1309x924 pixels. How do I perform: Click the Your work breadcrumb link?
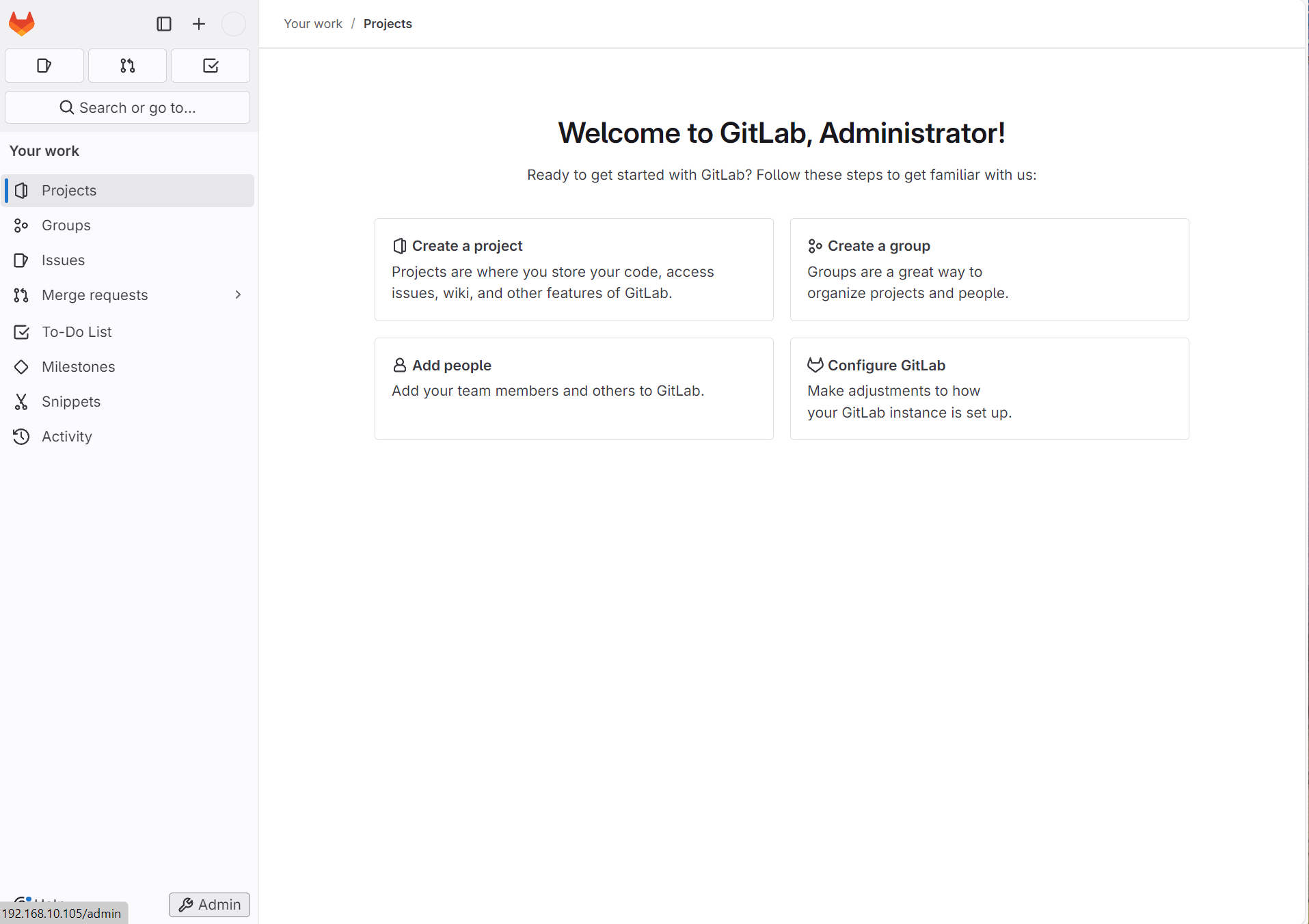tap(313, 24)
